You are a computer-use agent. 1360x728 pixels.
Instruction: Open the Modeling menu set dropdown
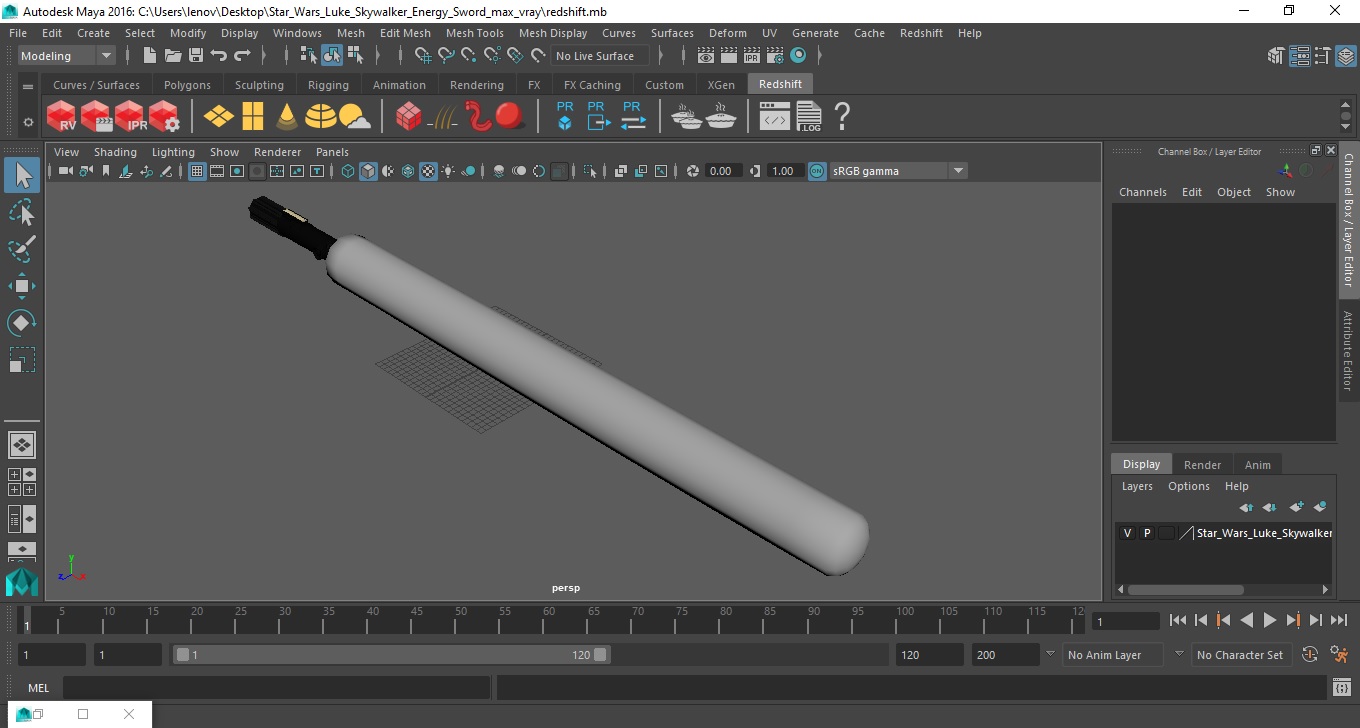[66, 56]
